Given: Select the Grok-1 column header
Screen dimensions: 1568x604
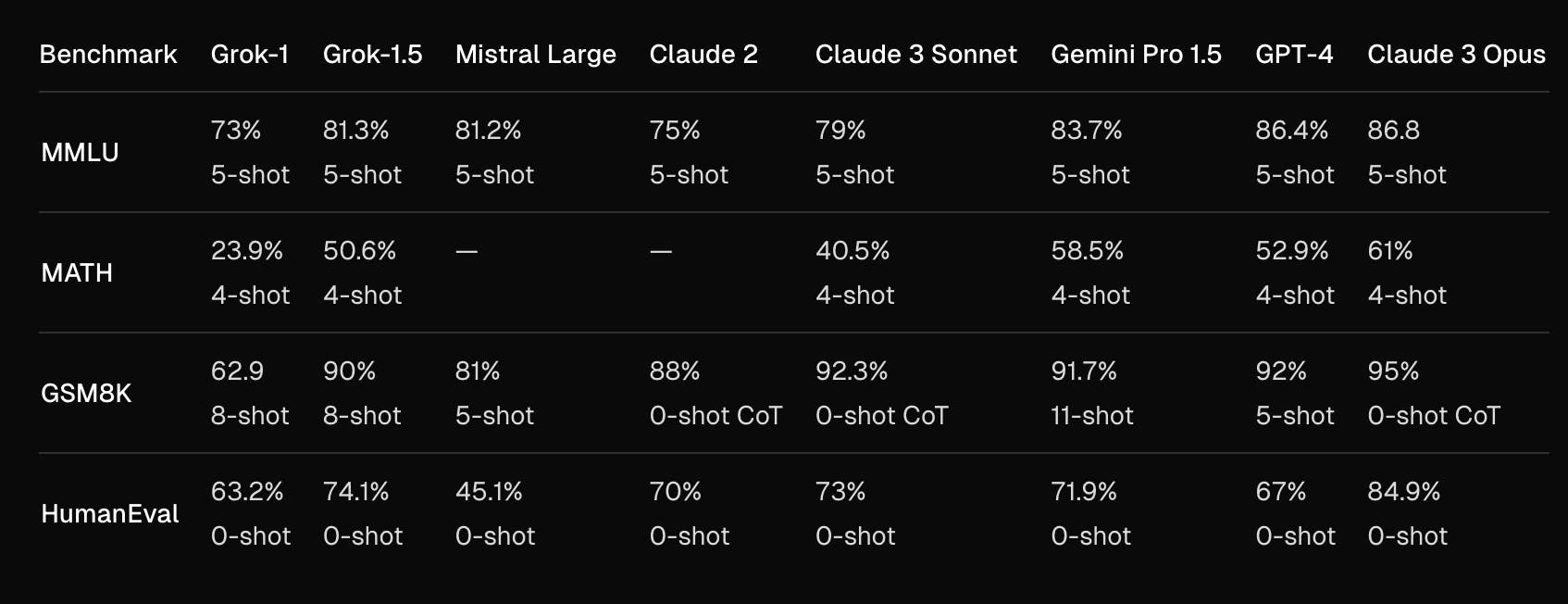Looking at the screenshot, I should pyautogui.click(x=250, y=55).
